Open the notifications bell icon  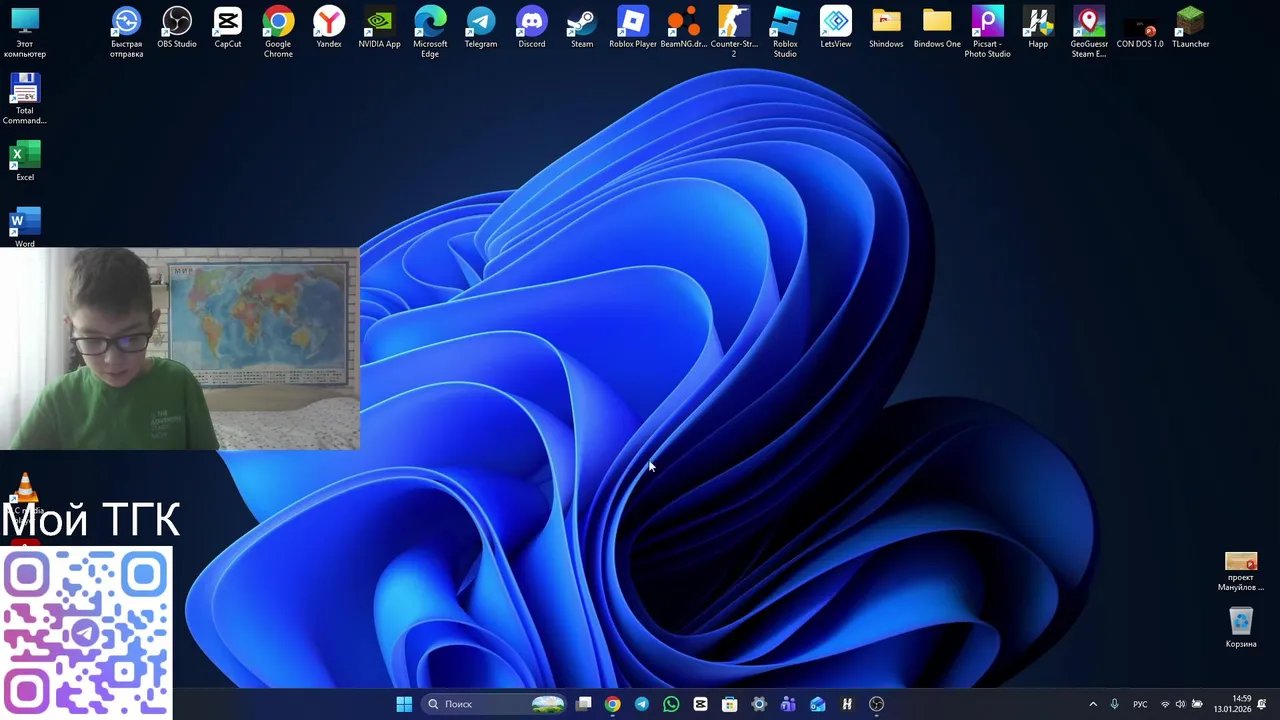point(1262,704)
